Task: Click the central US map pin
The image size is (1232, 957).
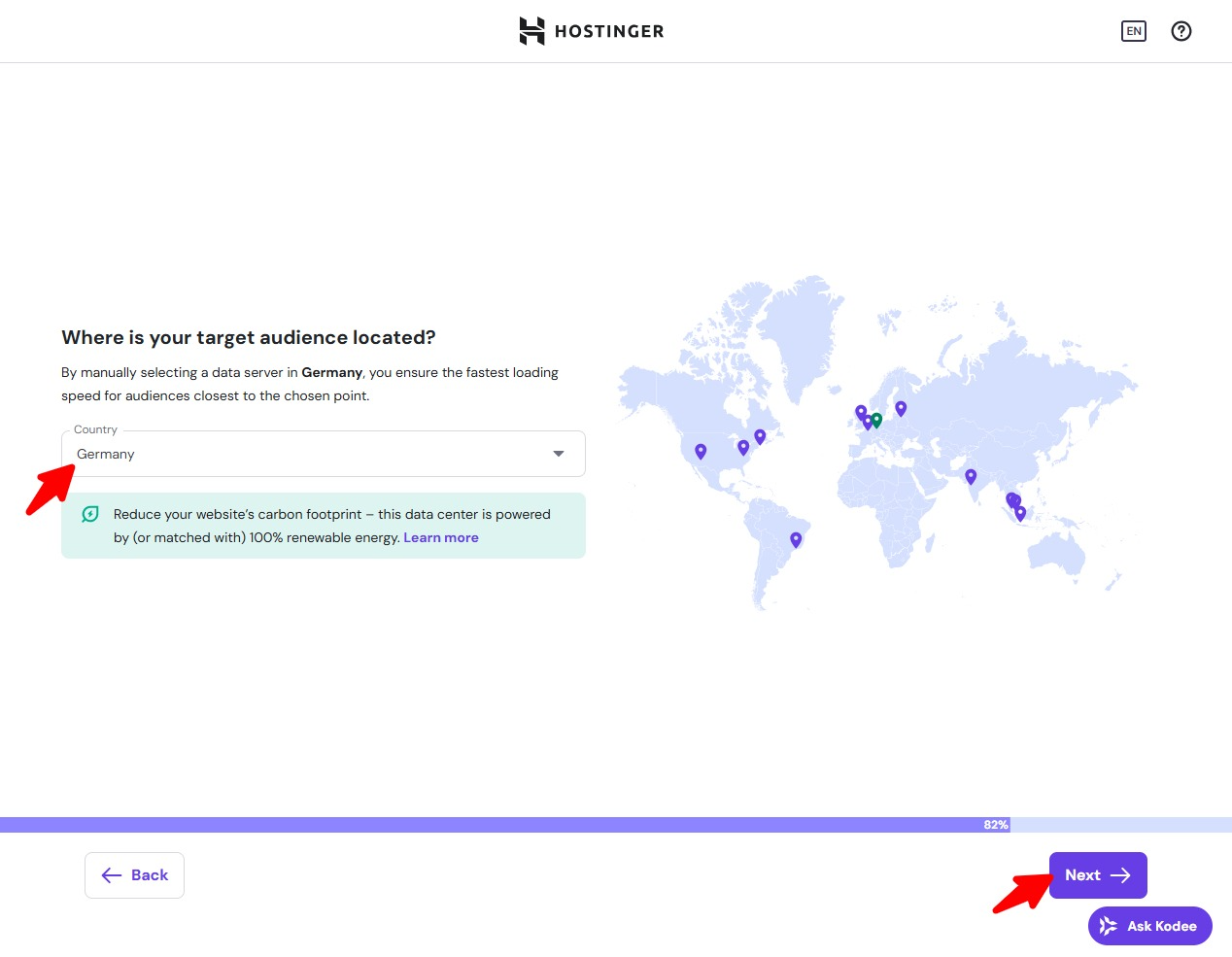Action: [x=743, y=447]
